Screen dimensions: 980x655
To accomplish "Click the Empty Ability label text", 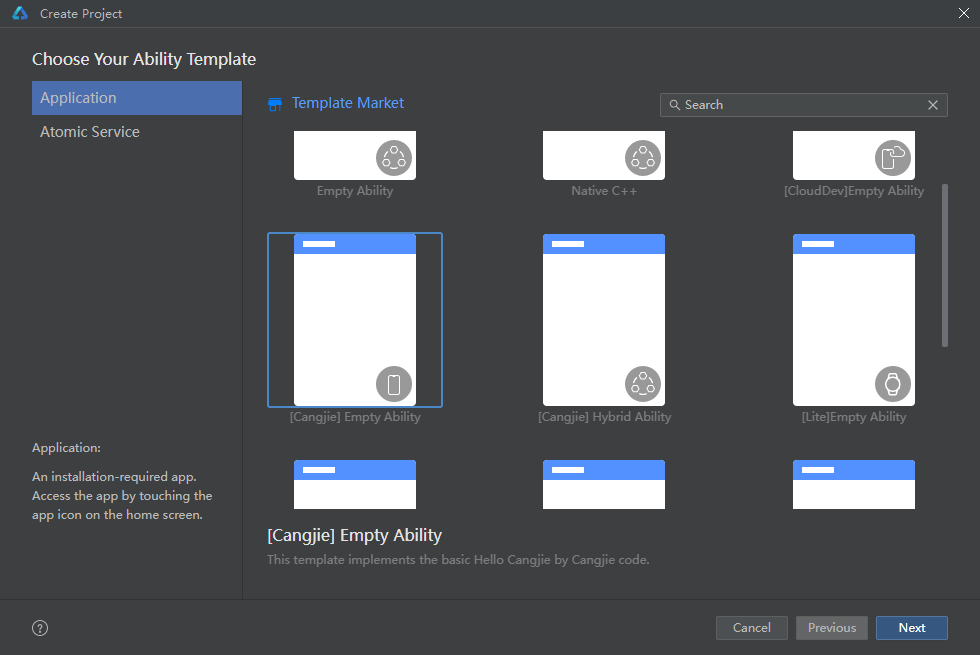I will pos(354,191).
